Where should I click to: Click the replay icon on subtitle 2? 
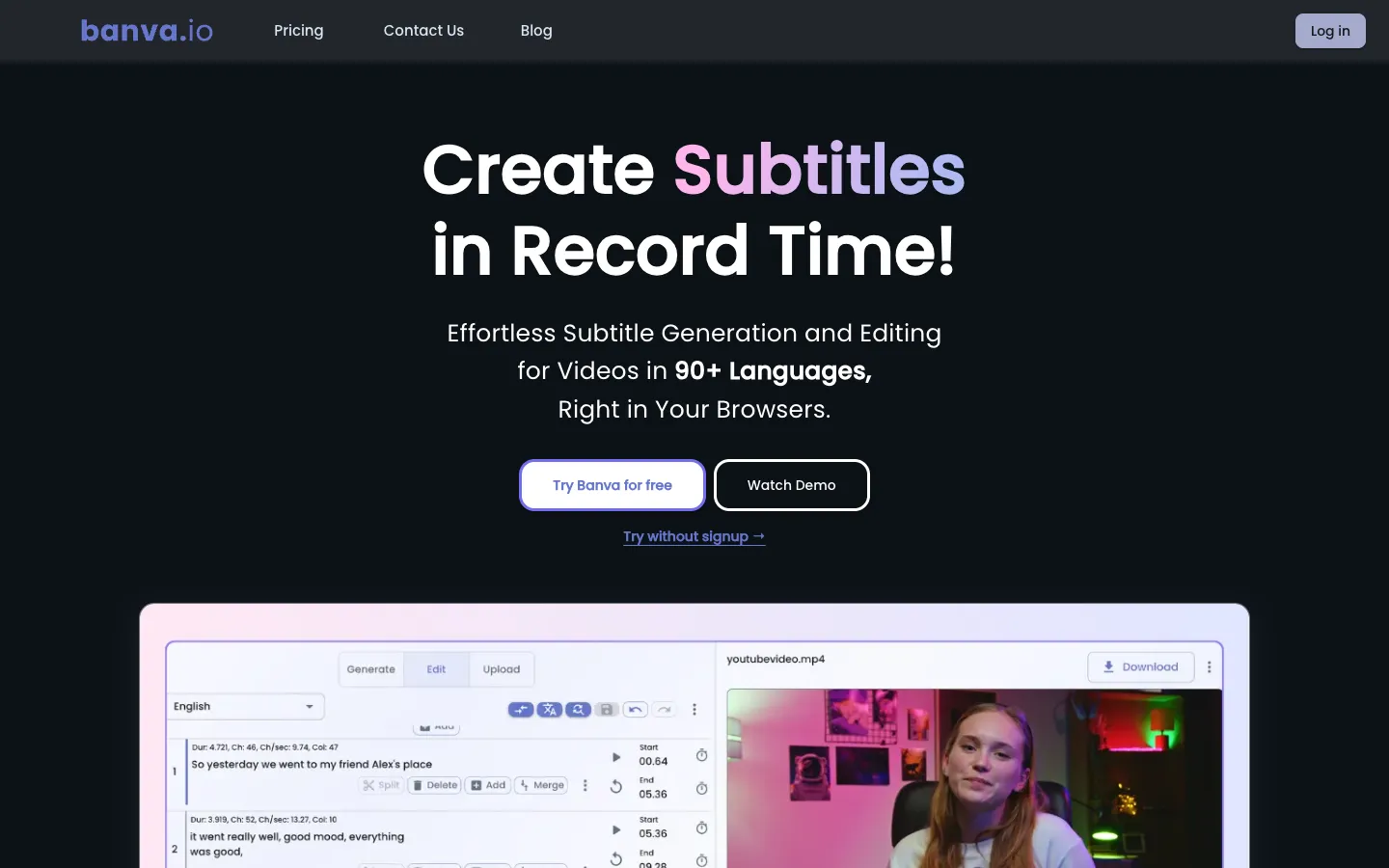616,858
